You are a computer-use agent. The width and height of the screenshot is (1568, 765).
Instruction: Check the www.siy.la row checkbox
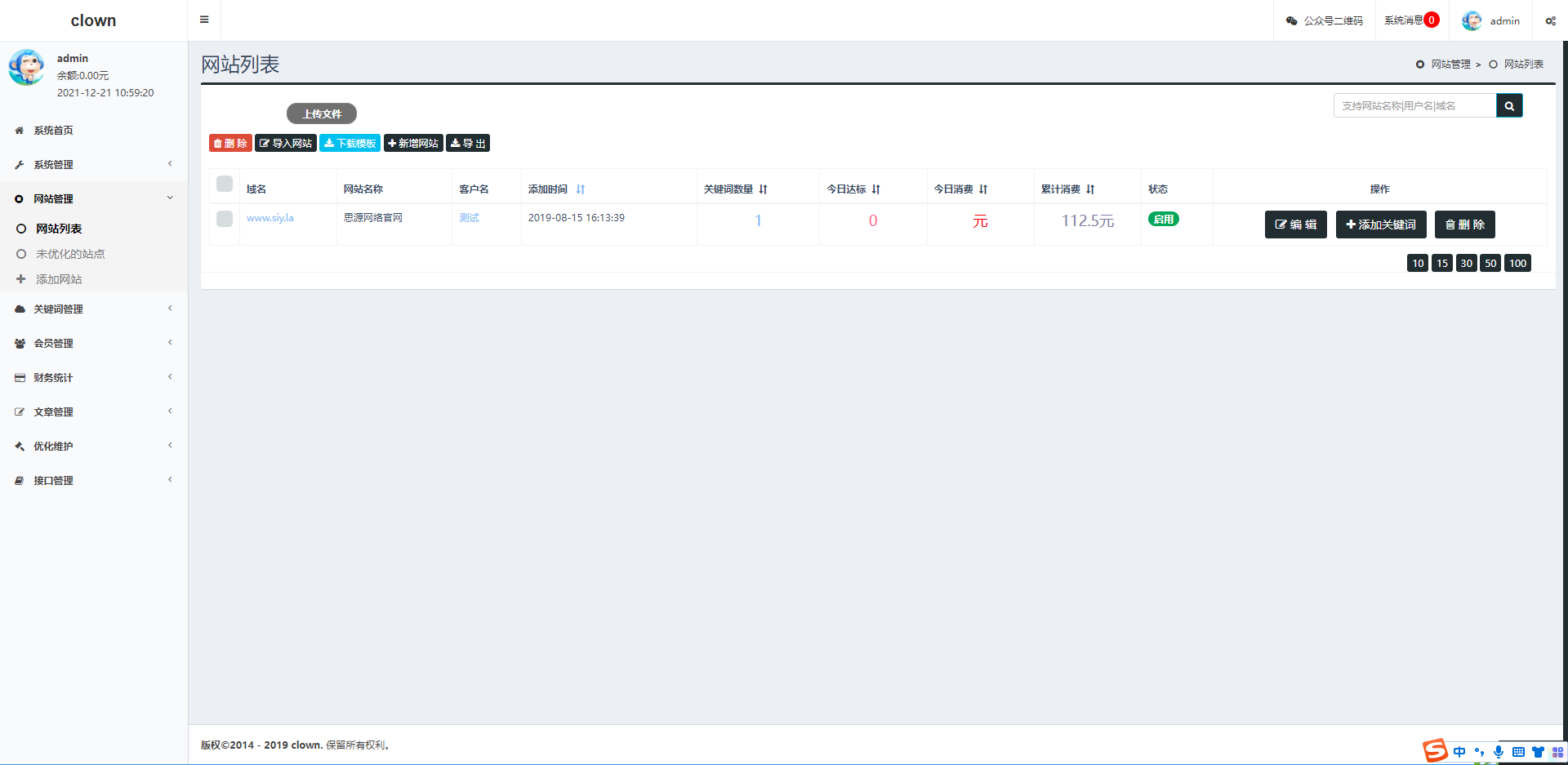click(x=225, y=219)
